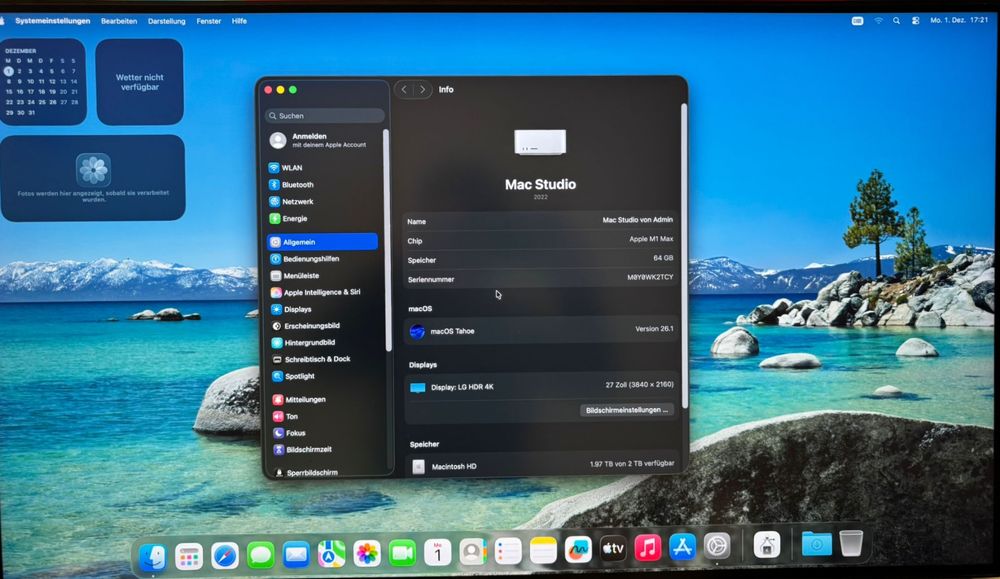Open the Hilfe menu

coord(237,20)
